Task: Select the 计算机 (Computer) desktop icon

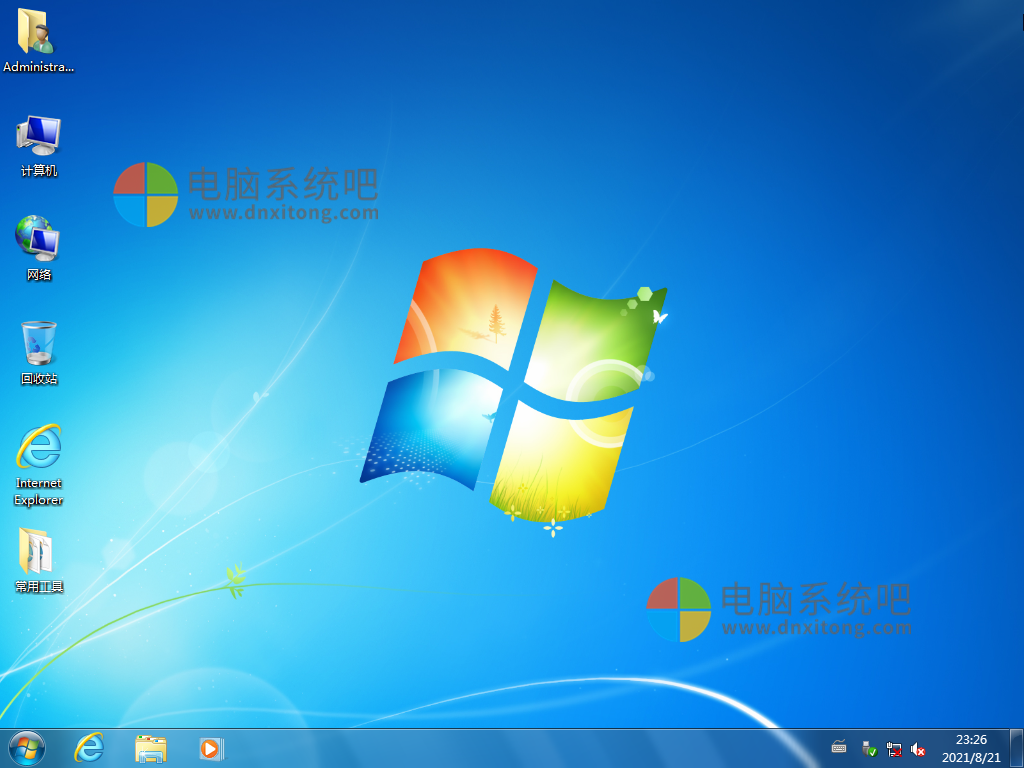Action: (37, 135)
